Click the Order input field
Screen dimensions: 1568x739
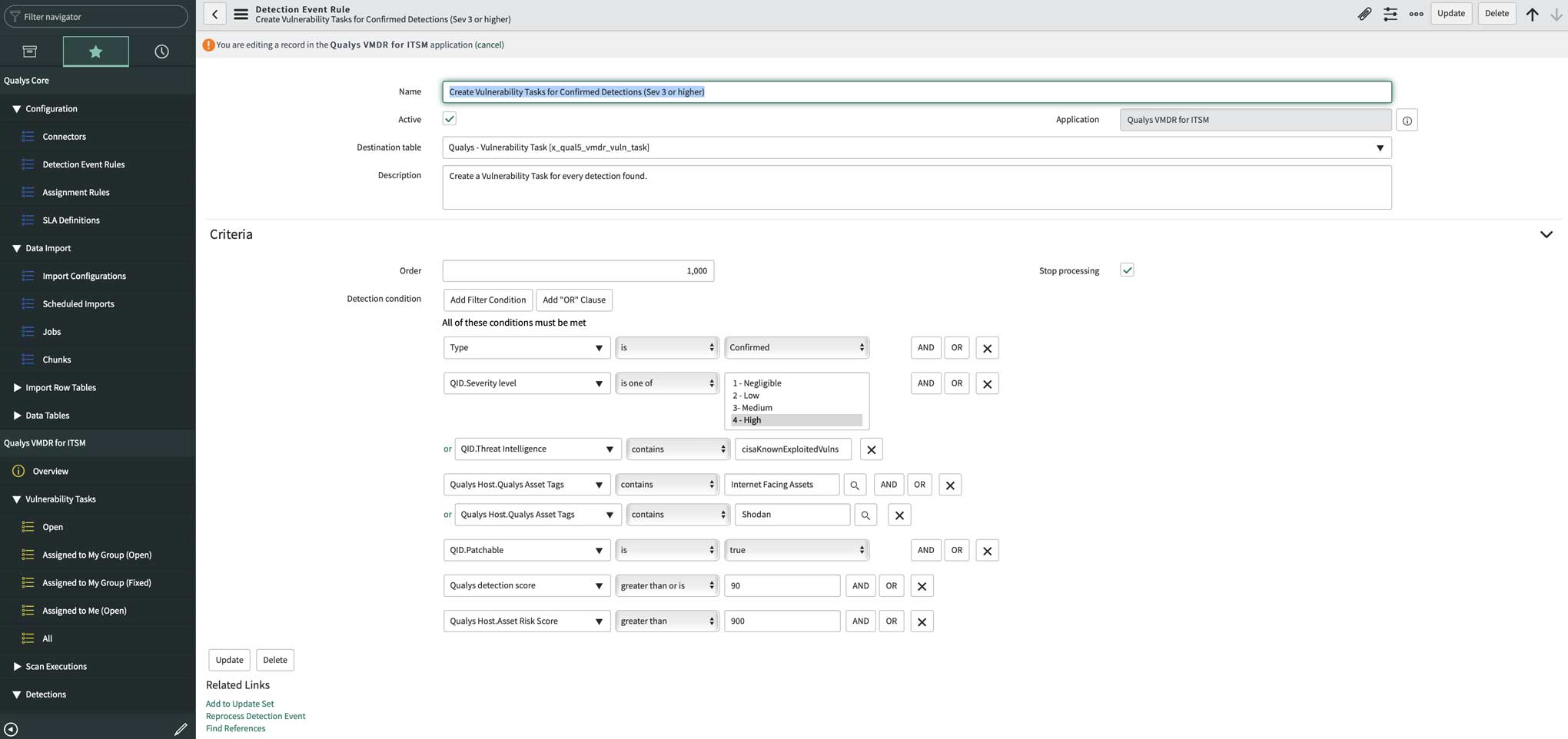578,271
